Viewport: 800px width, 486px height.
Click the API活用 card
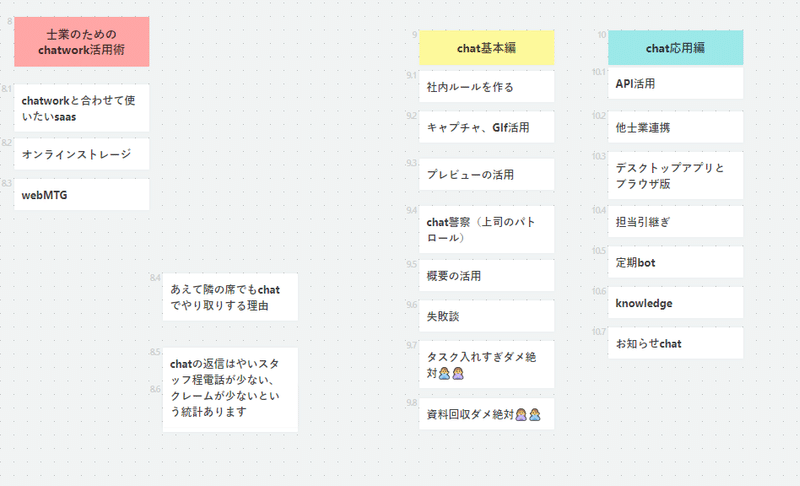coord(676,83)
